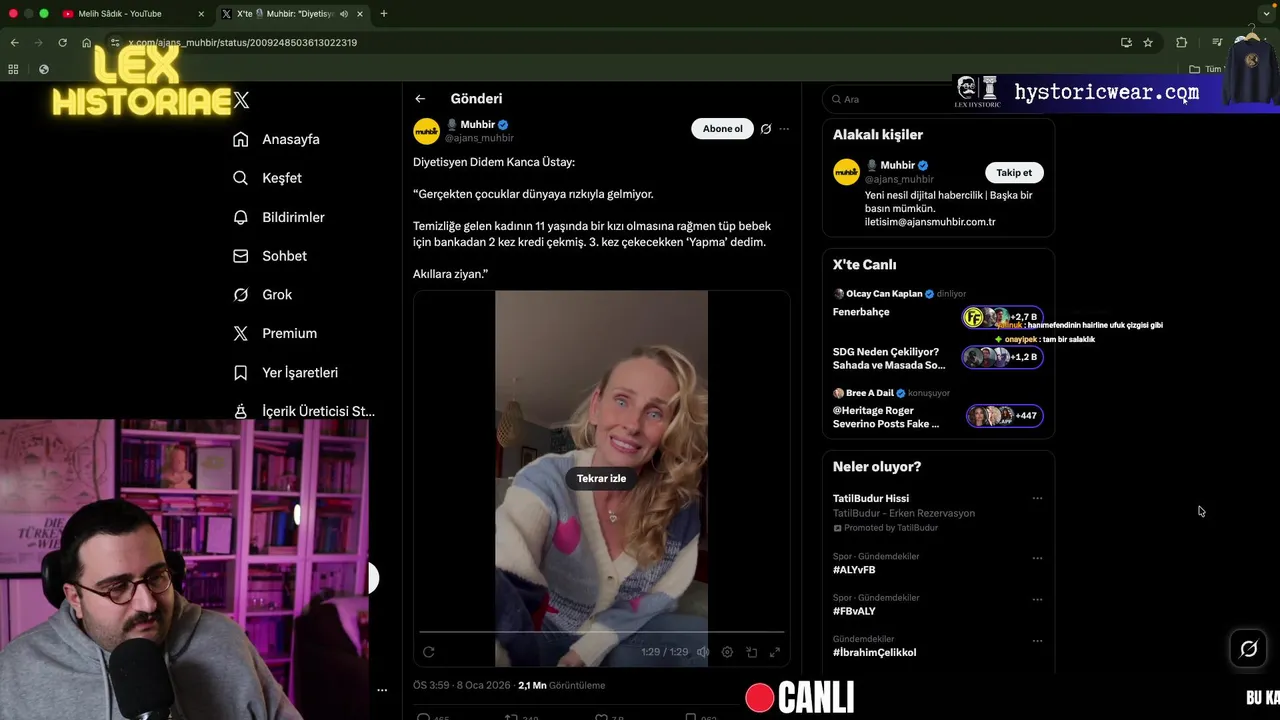Click the magnifier icon beside Keşfet
The image size is (1280, 720).
[x=240, y=178]
